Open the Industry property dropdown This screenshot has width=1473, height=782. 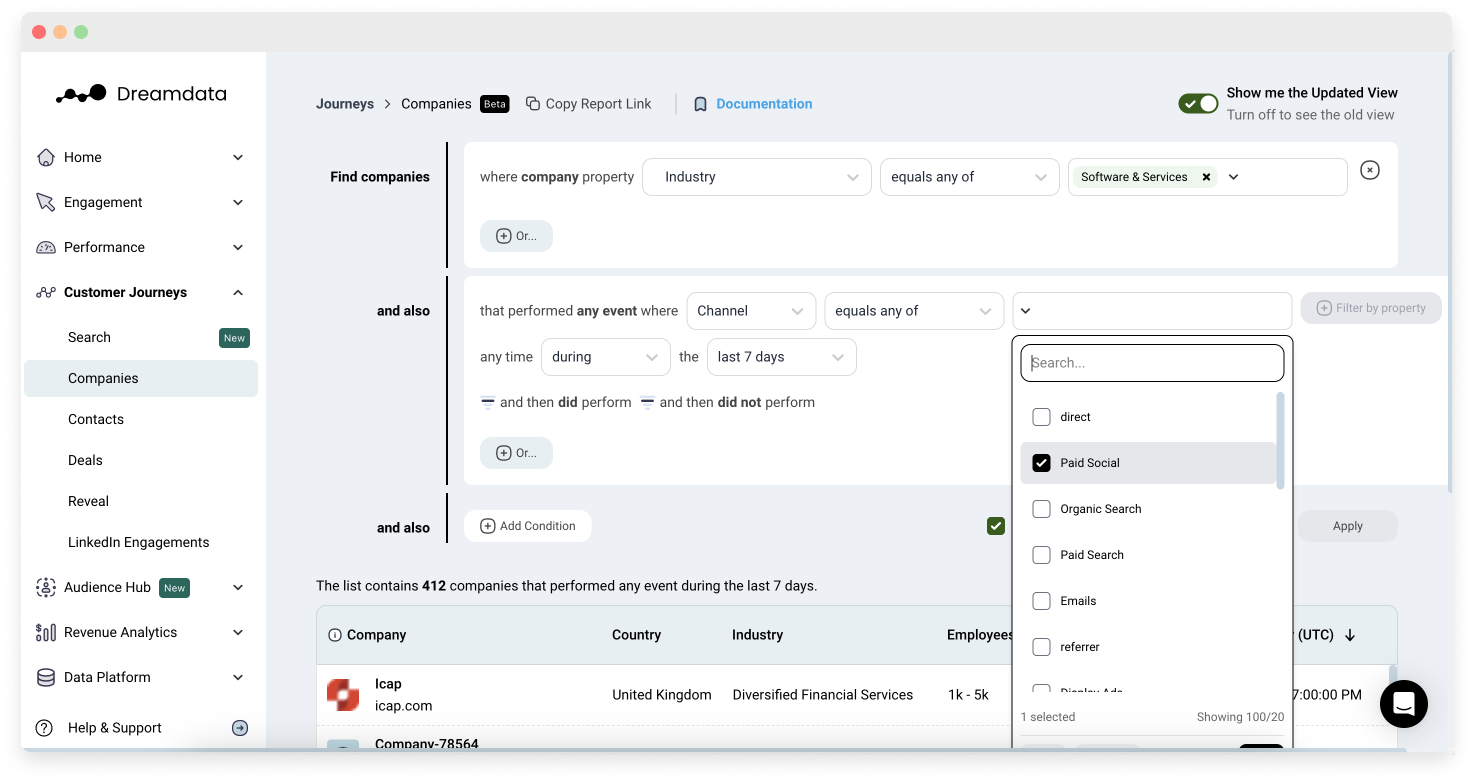point(756,176)
